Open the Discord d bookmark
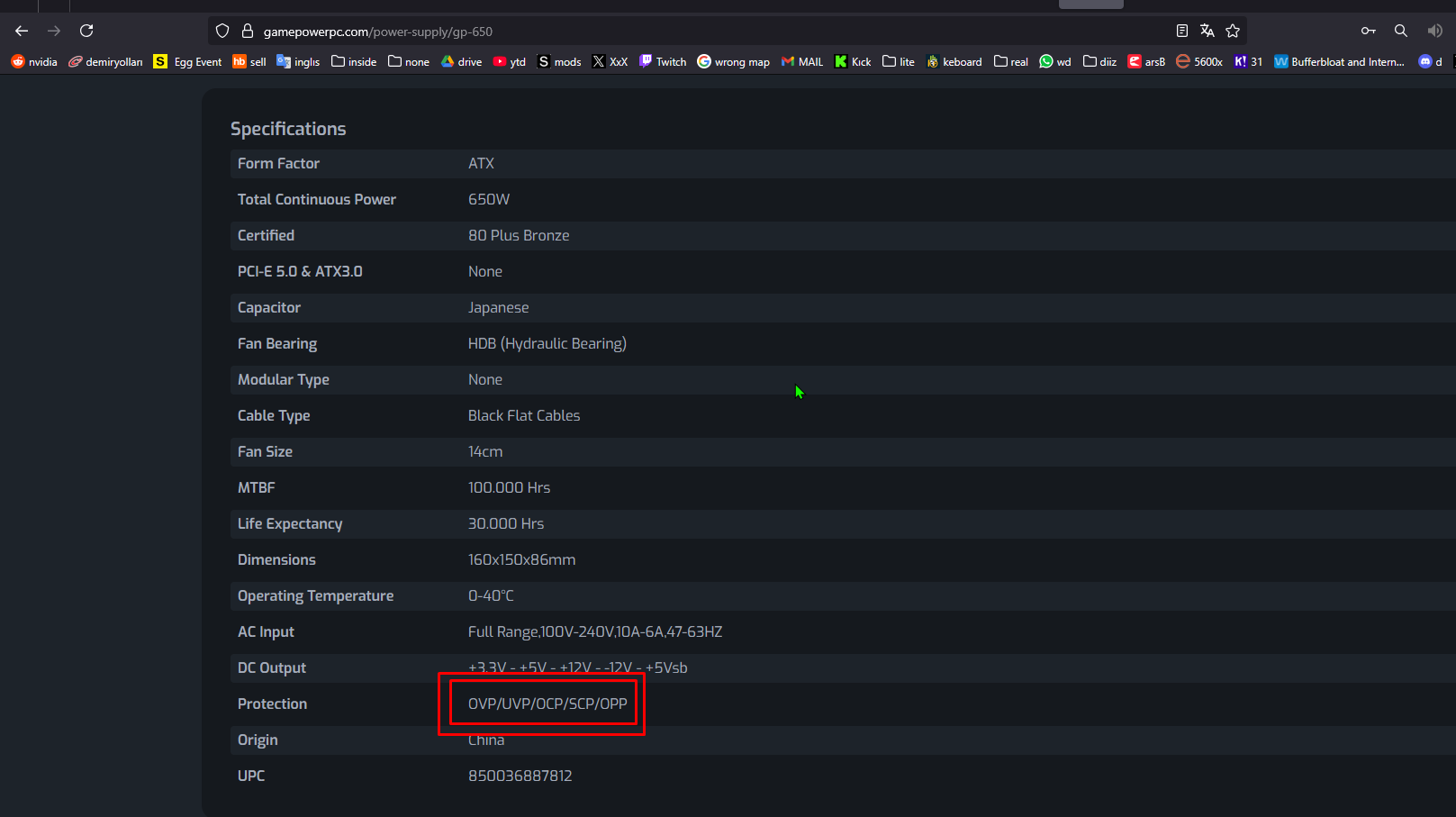 click(x=1430, y=61)
